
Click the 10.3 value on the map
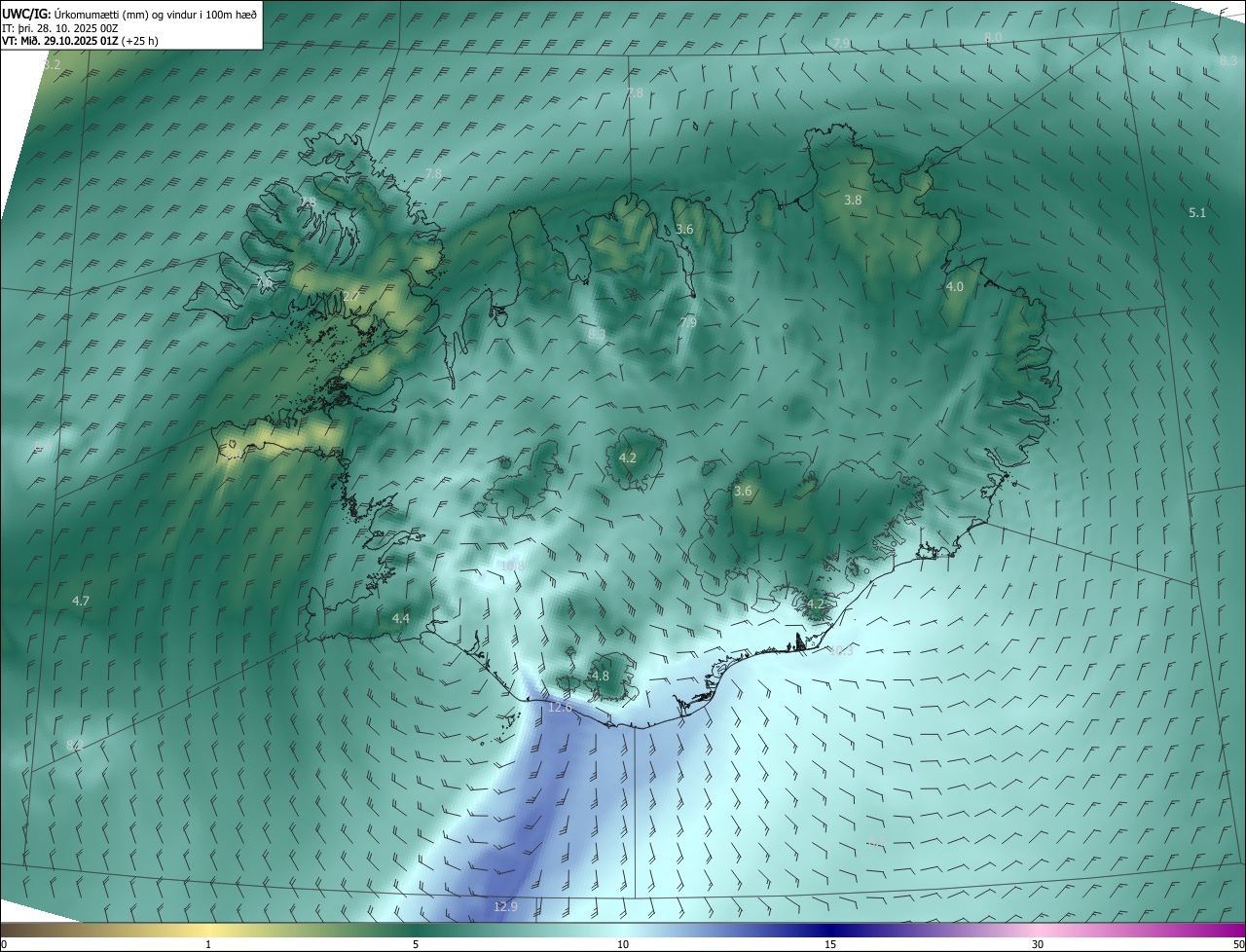[x=840, y=650]
